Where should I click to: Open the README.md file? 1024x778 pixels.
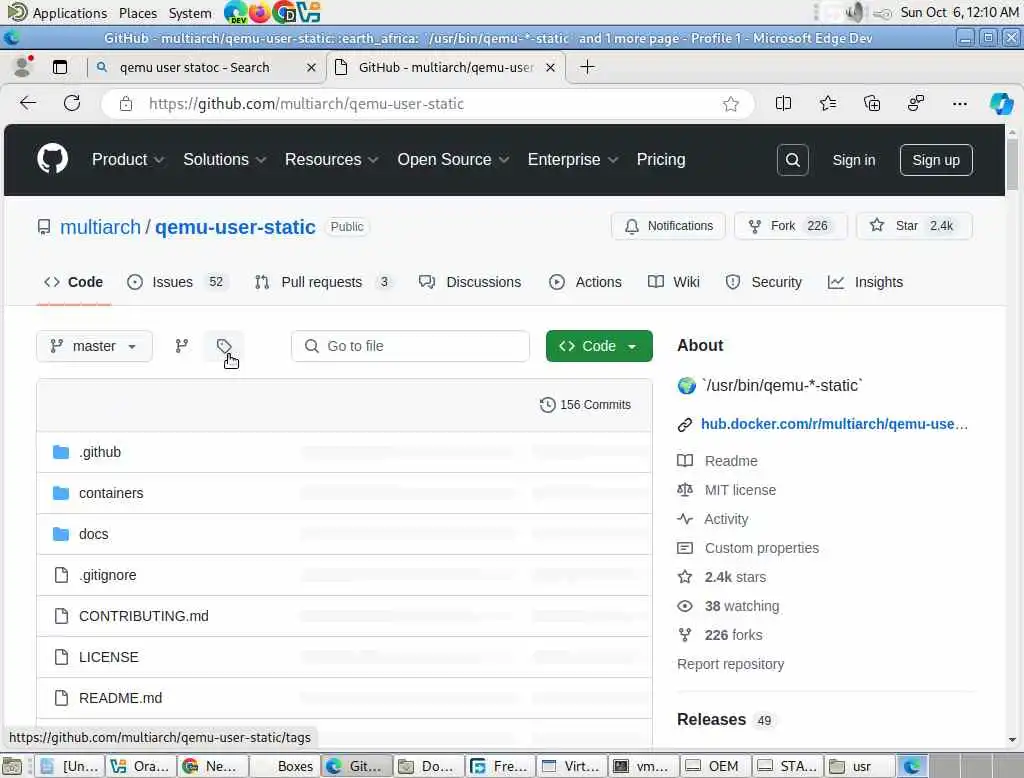120,698
